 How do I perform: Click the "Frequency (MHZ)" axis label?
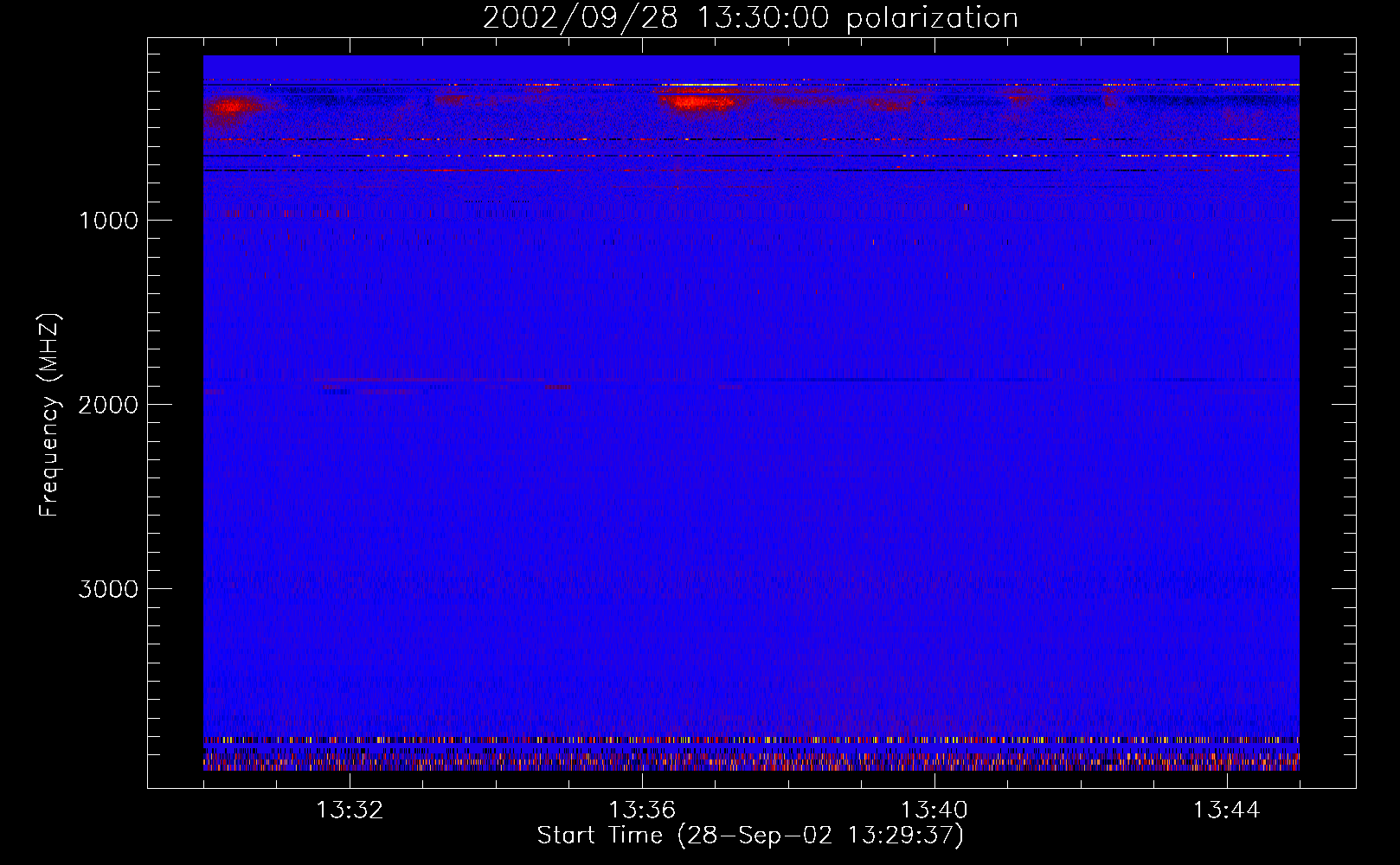coord(49,415)
